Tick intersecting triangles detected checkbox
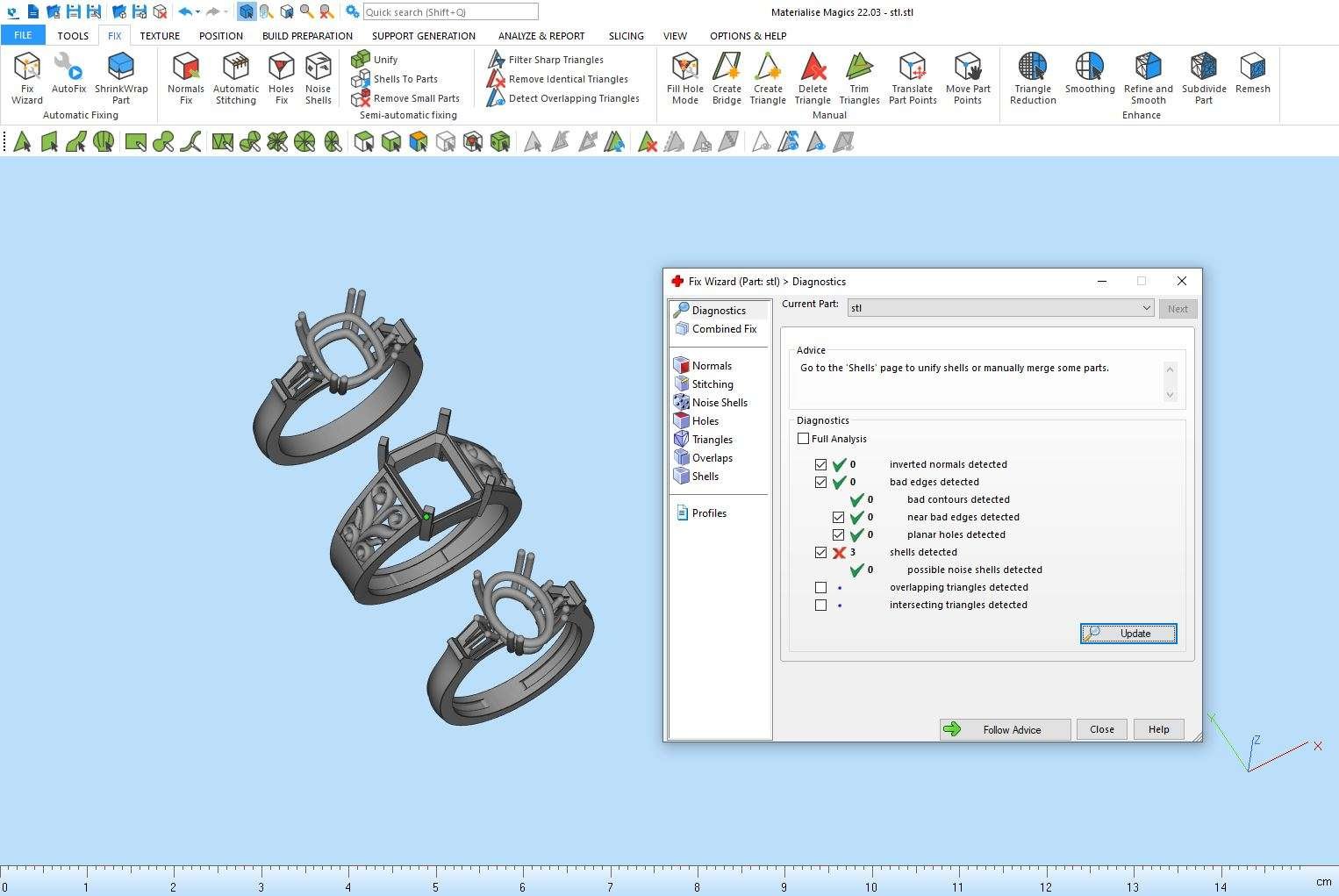 820,605
